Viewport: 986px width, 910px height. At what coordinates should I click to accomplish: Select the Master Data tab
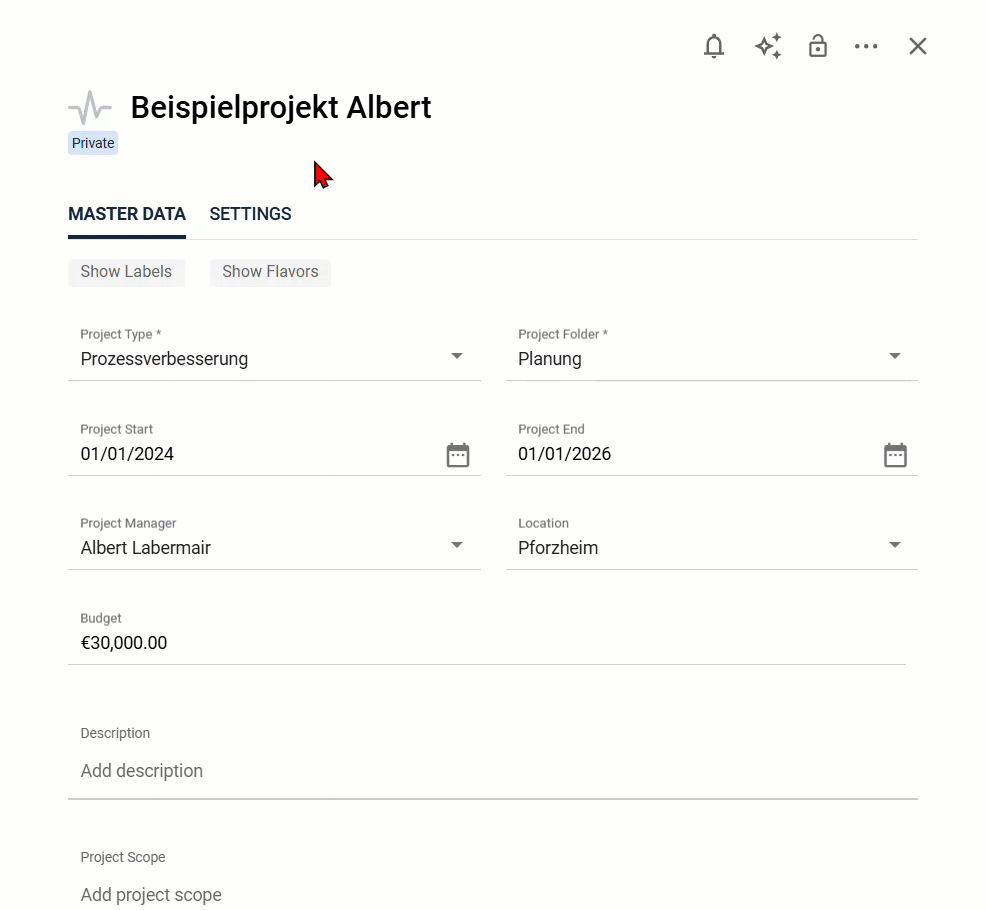(127, 214)
